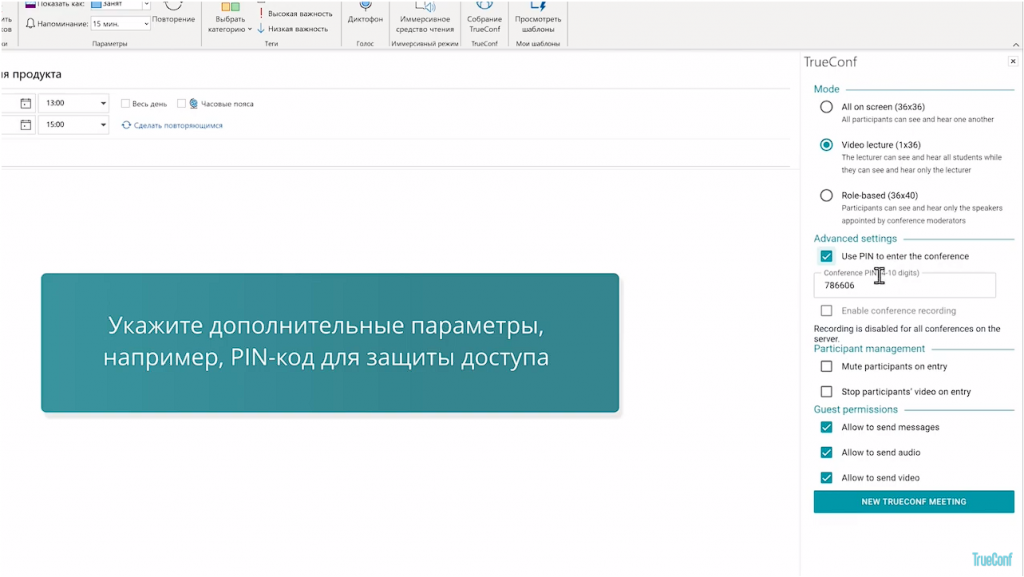Viewport: 1024px width, 577px height.
Task: Uncheck Allow to send video
Action: tap(826, 478)
